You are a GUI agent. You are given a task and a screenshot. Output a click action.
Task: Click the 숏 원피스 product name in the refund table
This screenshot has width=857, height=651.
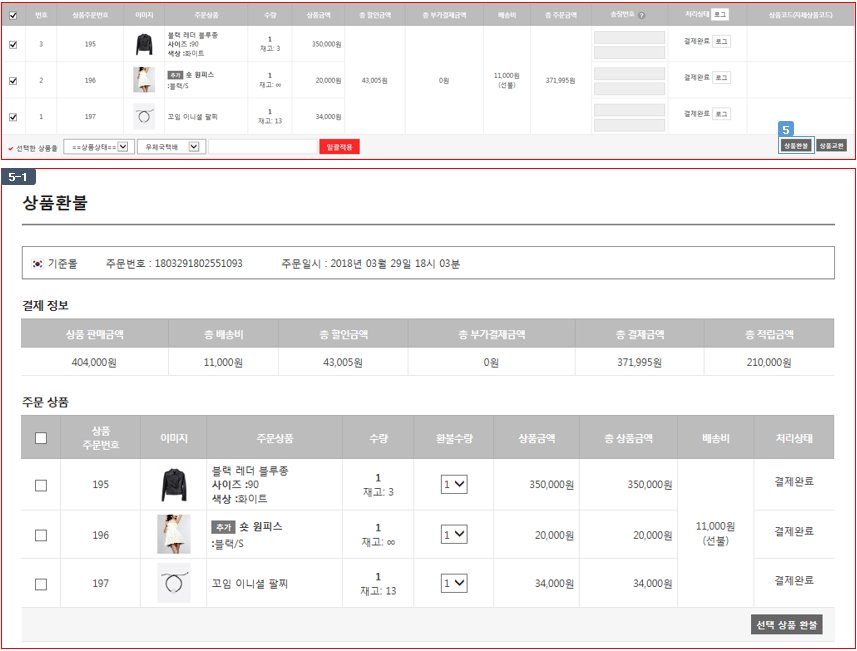[x=261, y=526]
